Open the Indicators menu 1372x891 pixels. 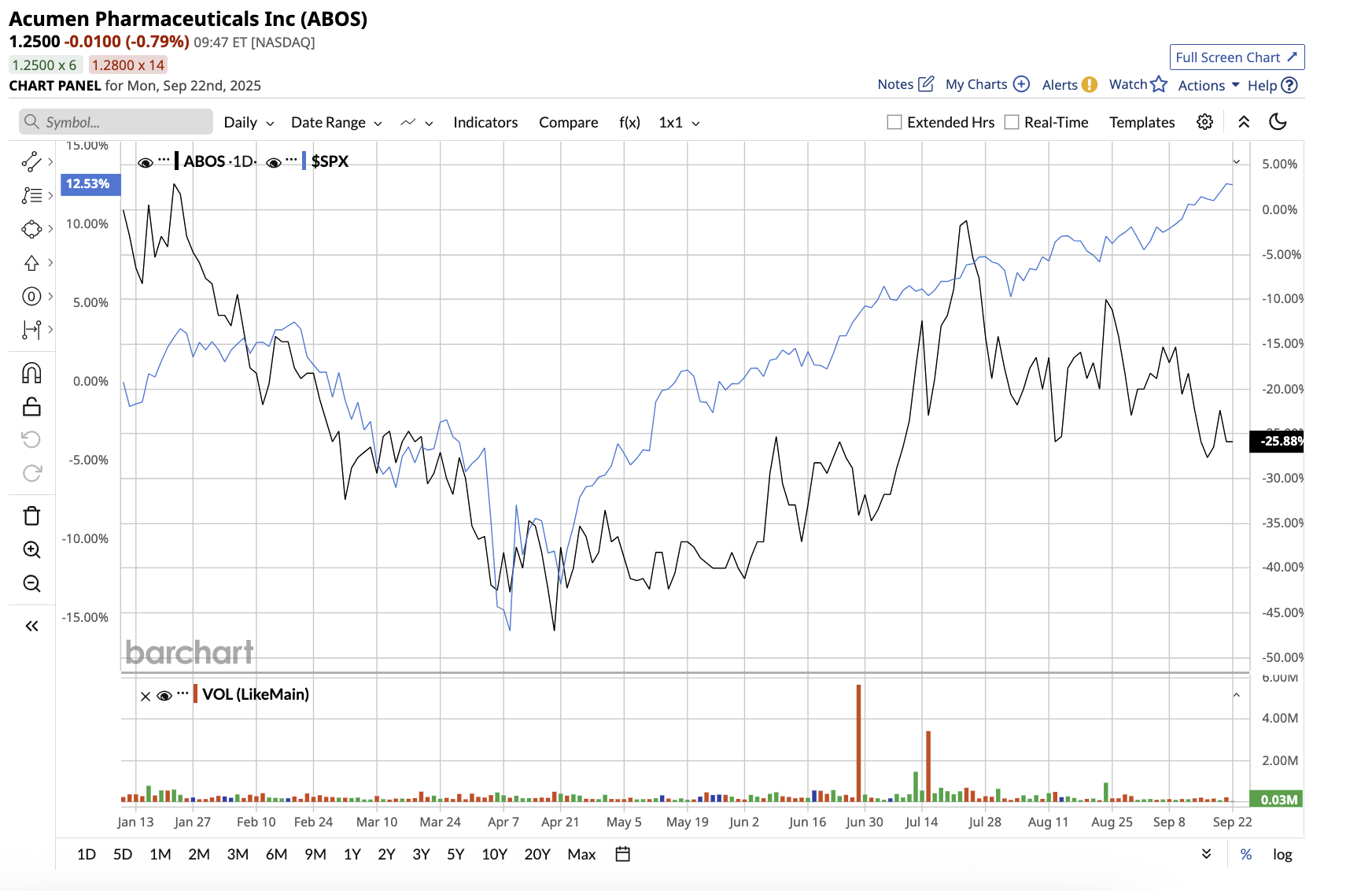(485, 122)
